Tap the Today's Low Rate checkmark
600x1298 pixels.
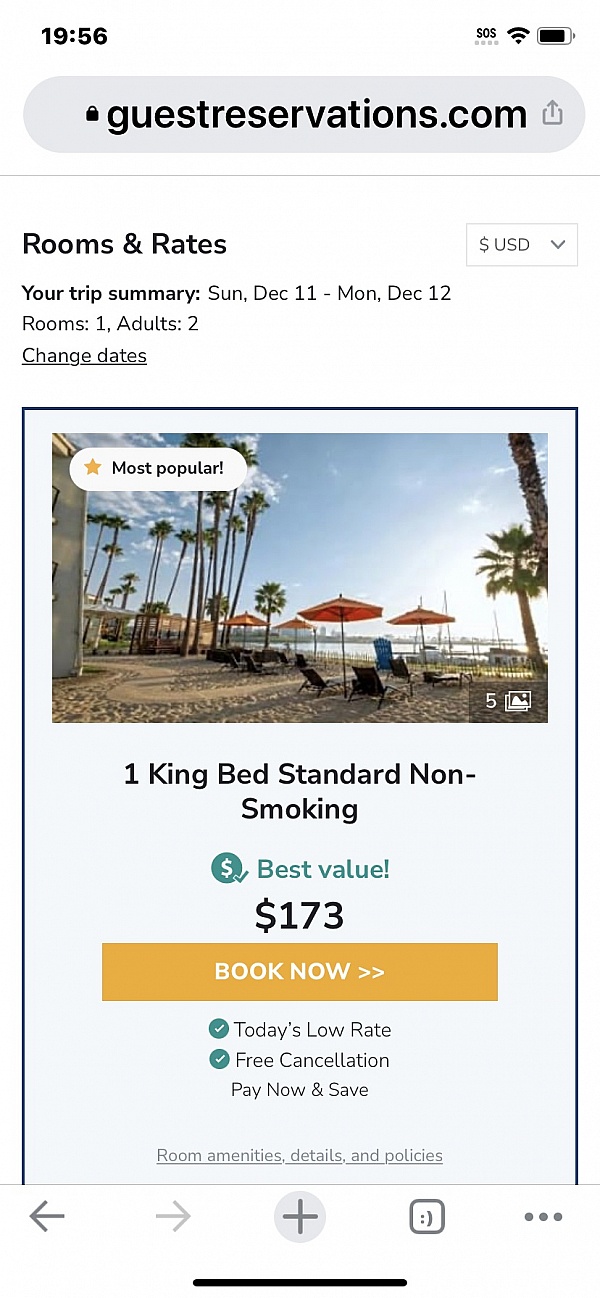(x=219, y=1029)
